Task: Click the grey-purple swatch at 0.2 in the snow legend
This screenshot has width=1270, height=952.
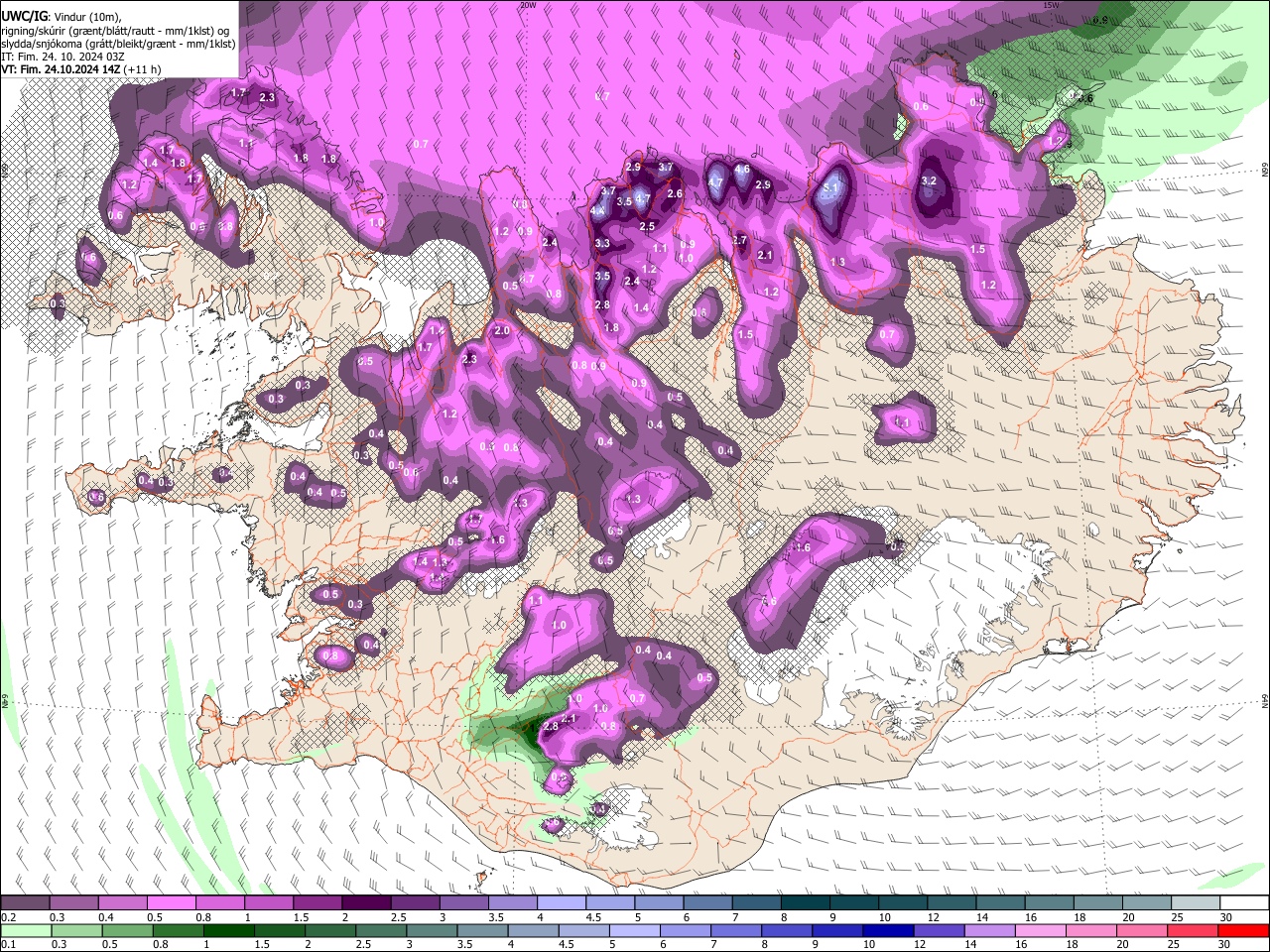Action: click(x=25, y=903)
